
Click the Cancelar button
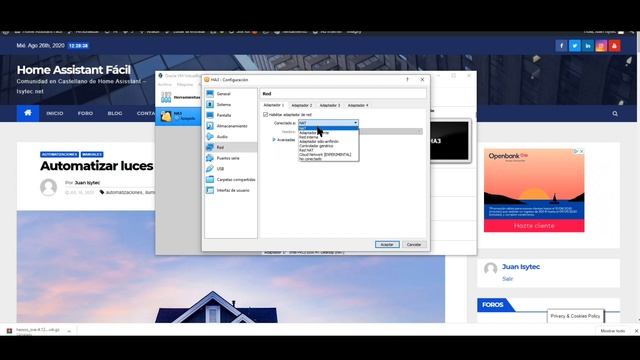[x=414, y=244]
